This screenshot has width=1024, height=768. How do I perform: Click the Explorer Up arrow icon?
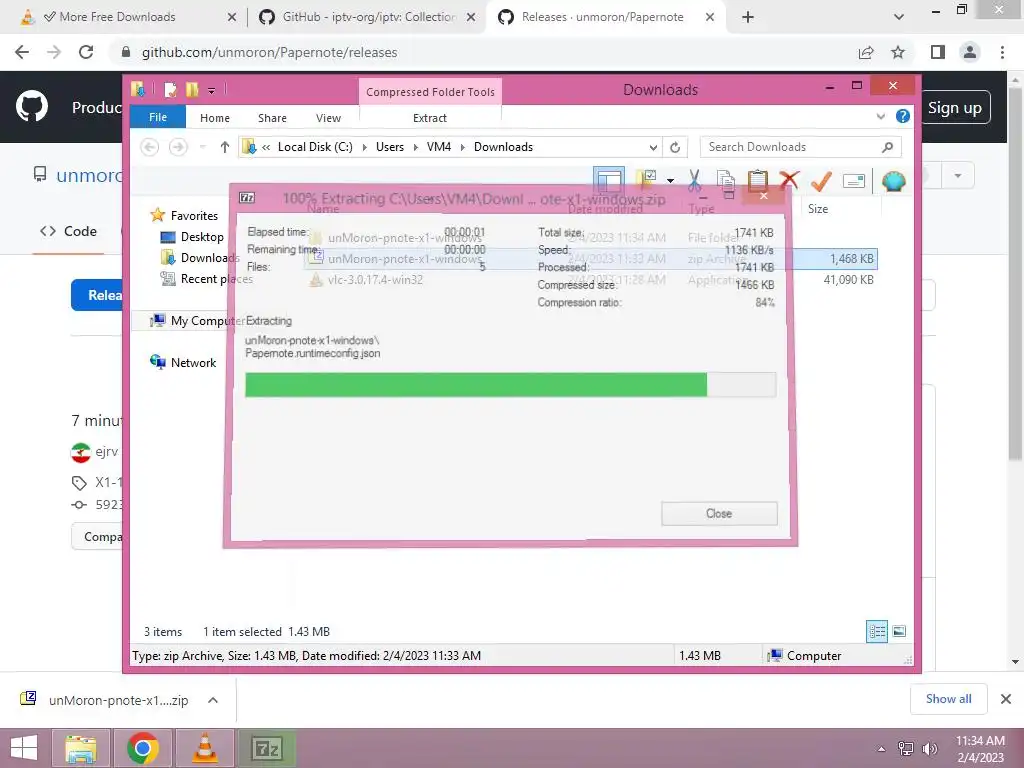coord(225,147)
